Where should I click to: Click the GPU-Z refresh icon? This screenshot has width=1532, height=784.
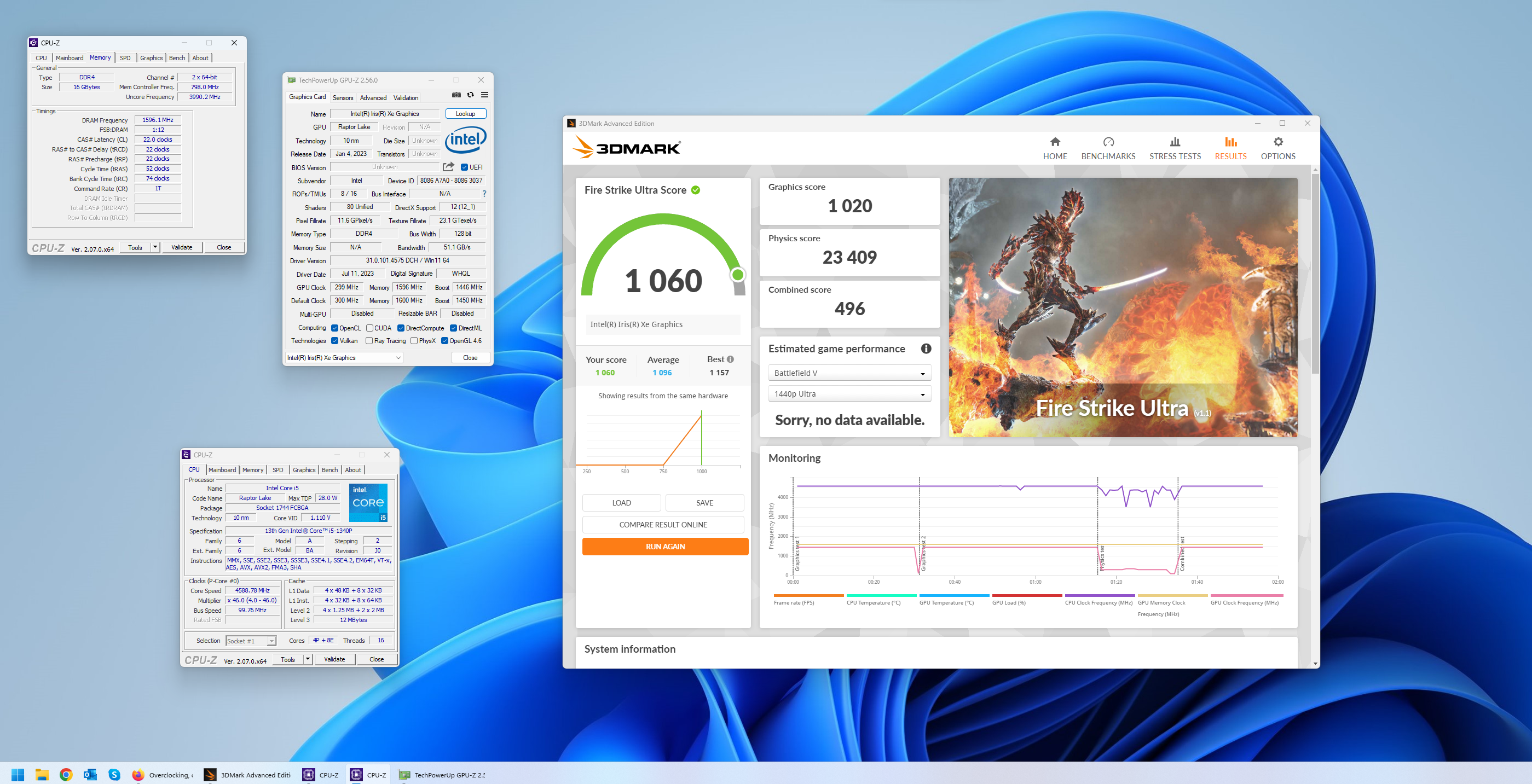point(470,95)
